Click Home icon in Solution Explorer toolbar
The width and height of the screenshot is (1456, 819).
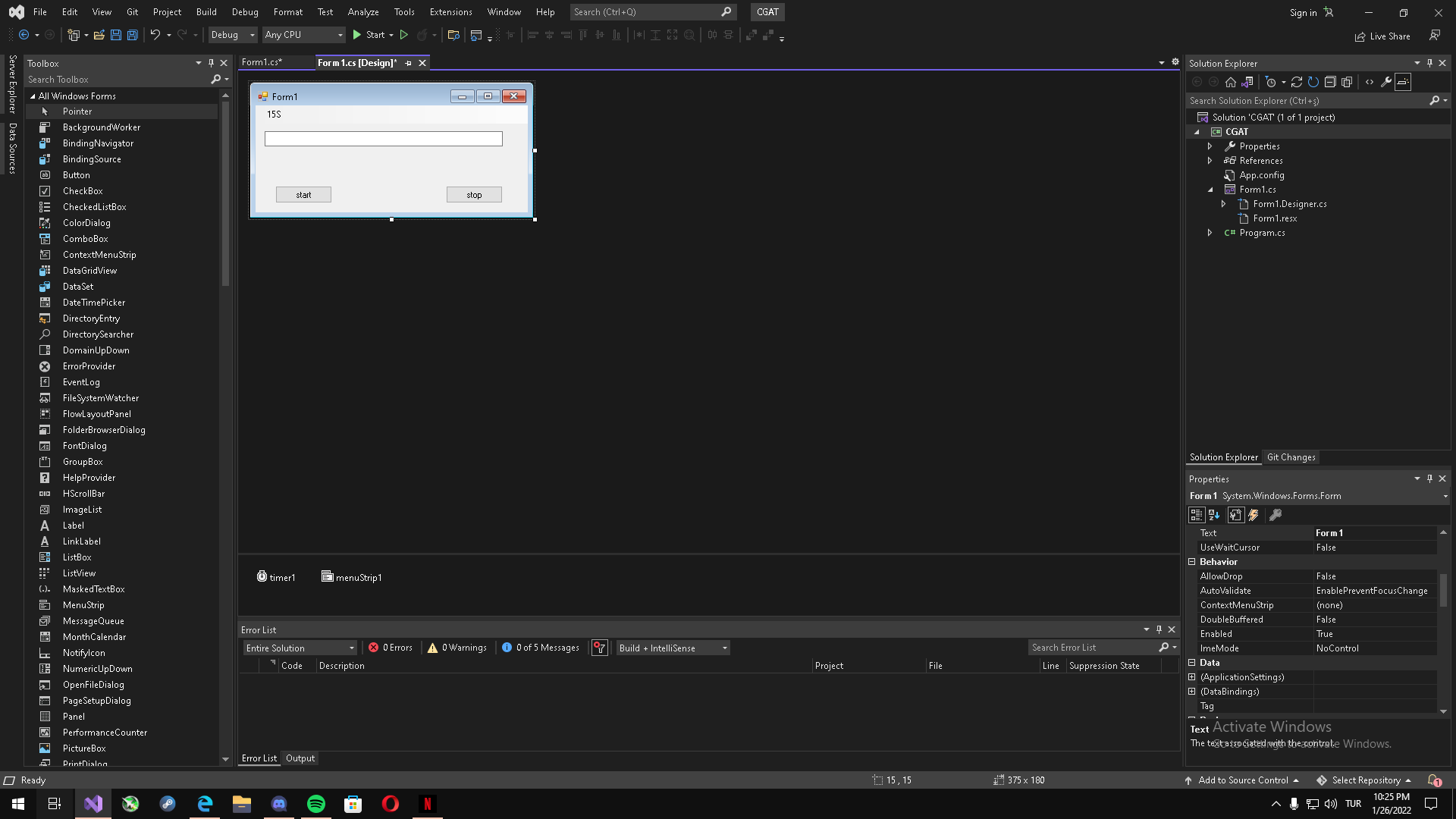[x=1231, y=82]
